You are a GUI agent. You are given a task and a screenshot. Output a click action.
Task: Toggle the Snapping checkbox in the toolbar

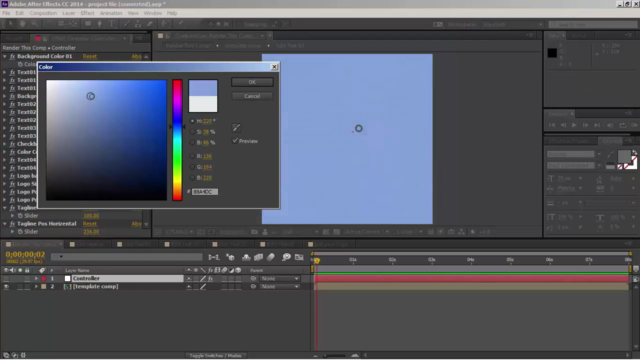point(239,24)
